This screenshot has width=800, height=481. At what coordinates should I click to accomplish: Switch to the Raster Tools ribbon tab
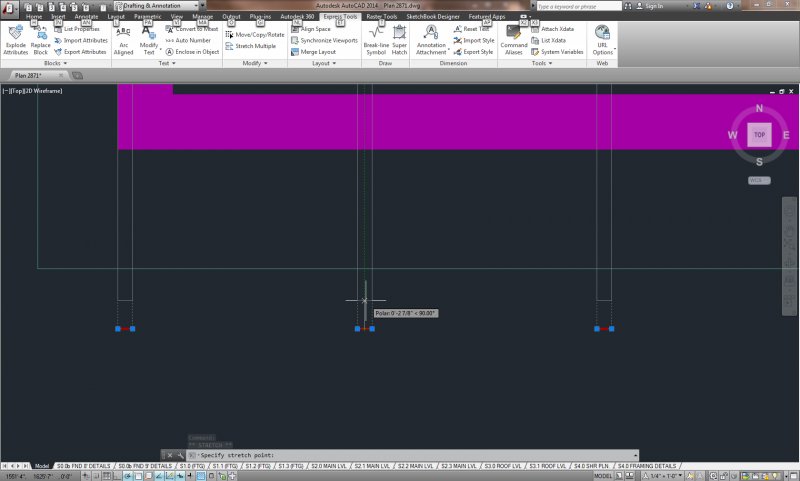click(x=382, y=17)
